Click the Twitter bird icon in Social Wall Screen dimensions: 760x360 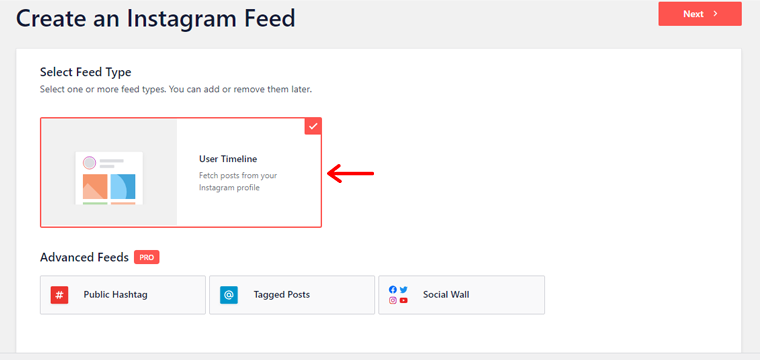pyautogui.click(x=404, y=290)
